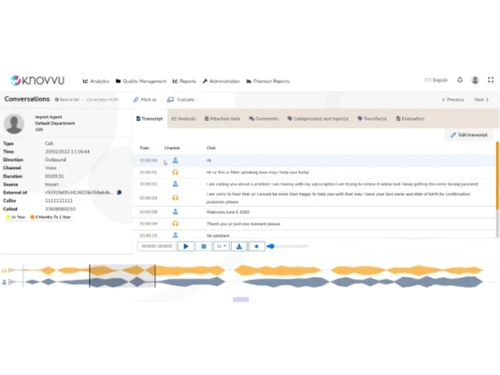Screen dimensions: 500x375
Task: Copy the External id value
Action: [x=119, y=192]
